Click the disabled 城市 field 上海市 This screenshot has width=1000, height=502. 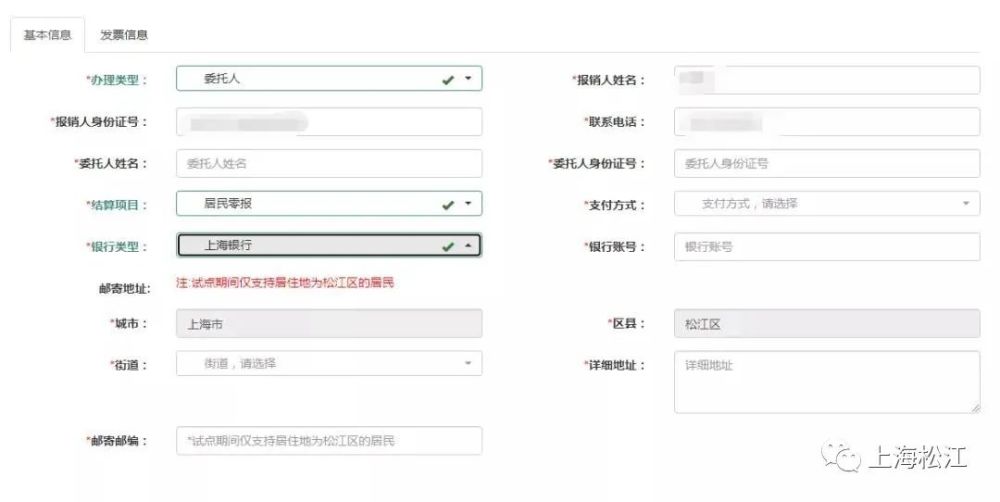click(x=329, y=324)
